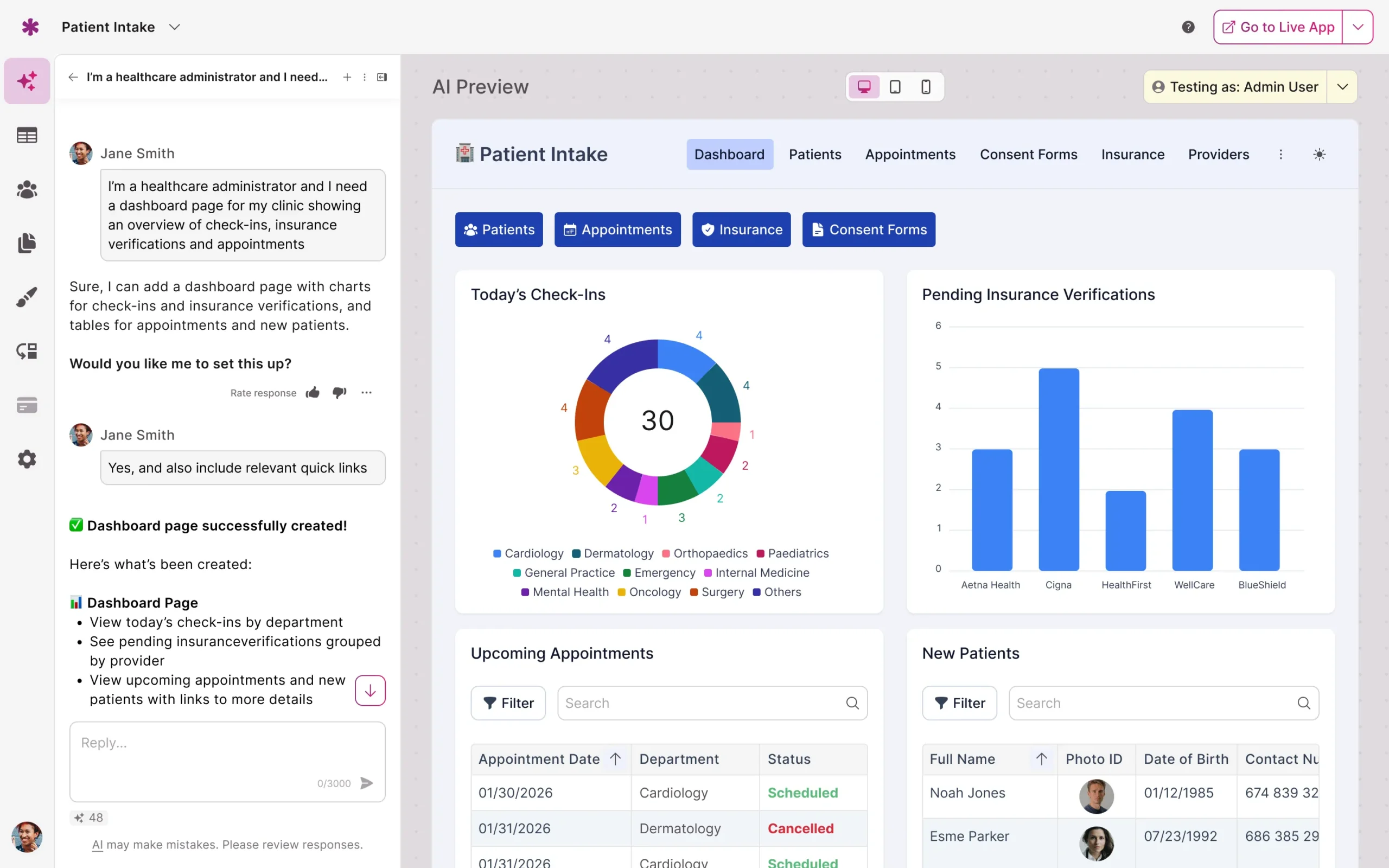1389x868 pixels.
Task: Click Filter button in Upcoming Appointments
Action: 508,703
